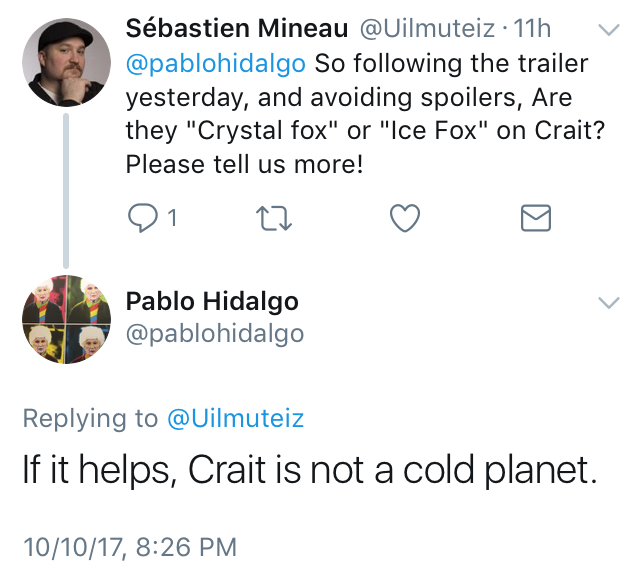Open Pablo Hidalgo's avatar image
The height and width of the screenshot is (586, 640).
click(66, 318)
